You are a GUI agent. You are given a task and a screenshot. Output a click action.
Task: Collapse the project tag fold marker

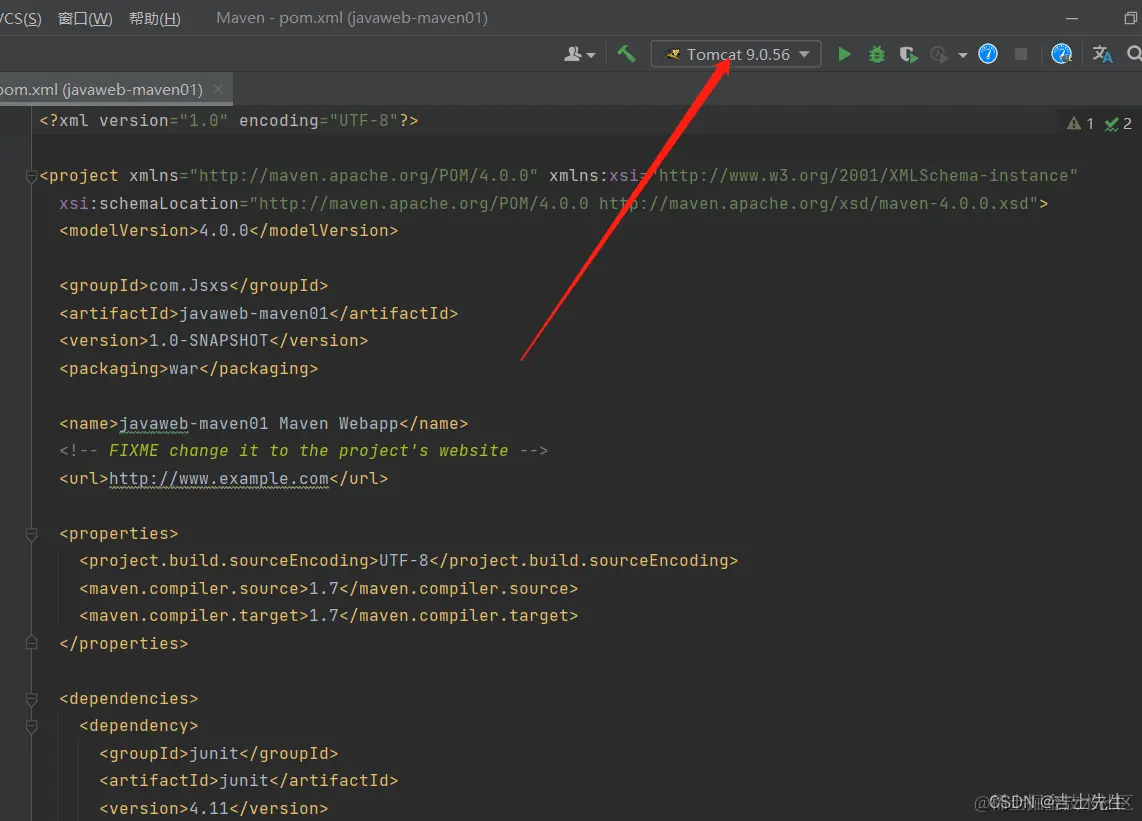[x=31, y=176]
